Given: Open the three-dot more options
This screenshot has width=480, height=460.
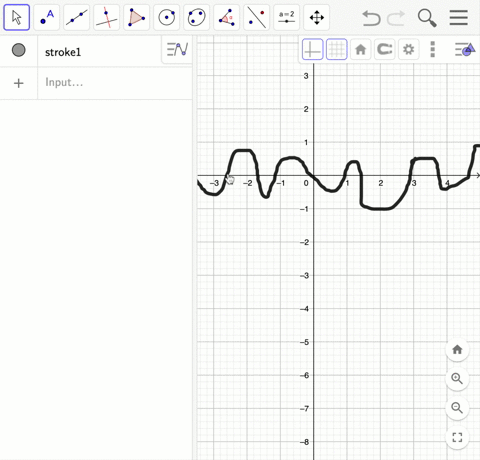Looking at the screenshot, I should click(x=433, y=50).
